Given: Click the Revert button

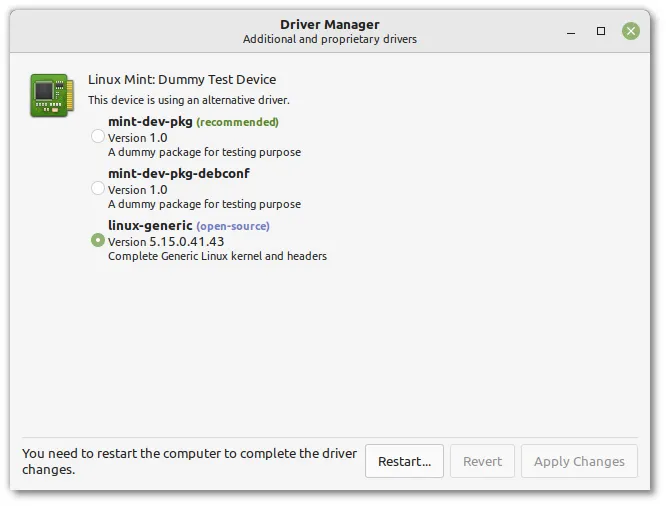Looking at the screenshot, I should 482,461.
